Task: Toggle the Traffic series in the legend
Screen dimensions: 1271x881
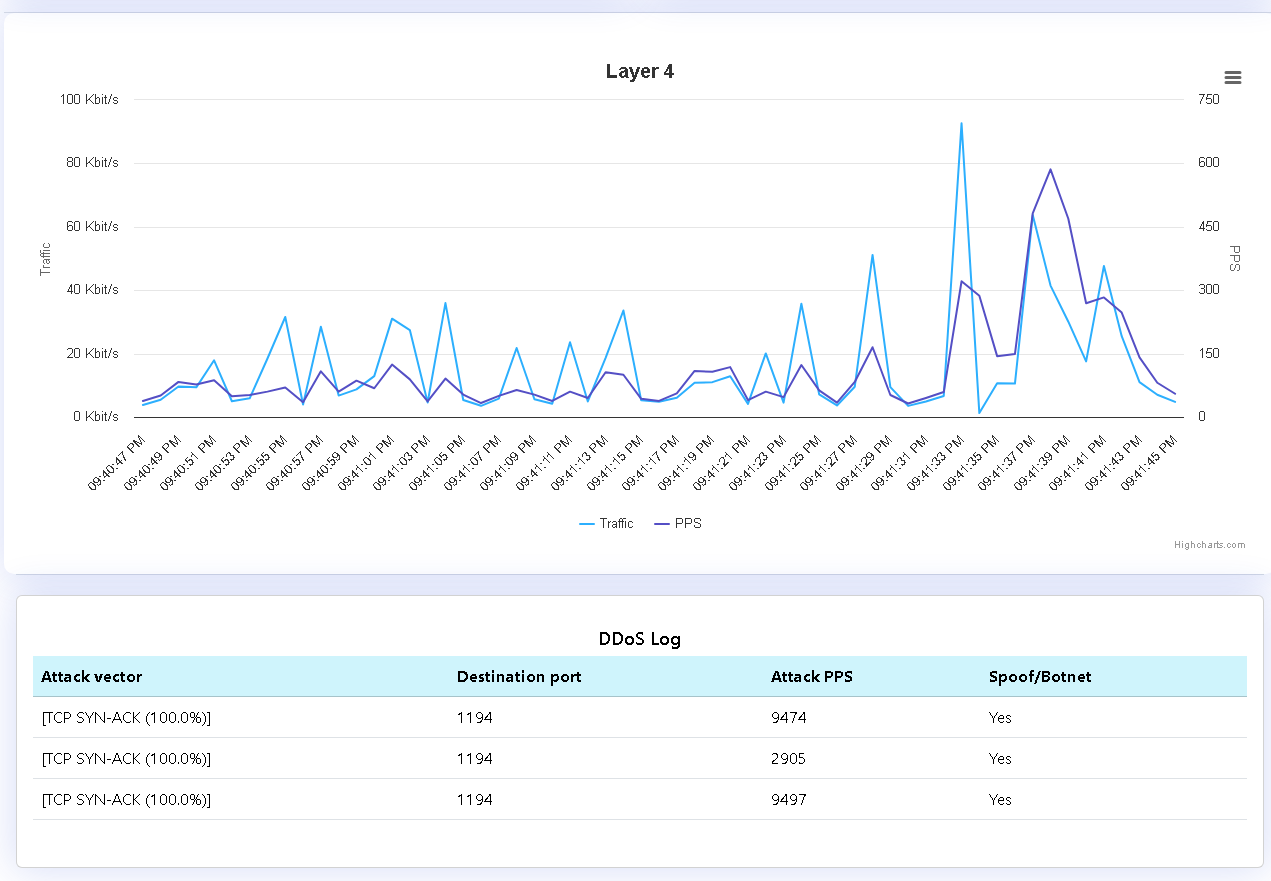Action: [x=606, y=523]
